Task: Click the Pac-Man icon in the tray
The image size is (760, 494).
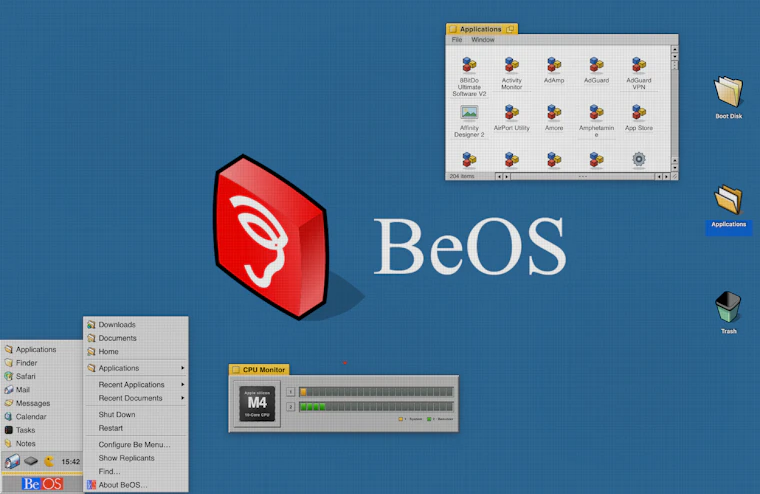Action: [49, 461]
